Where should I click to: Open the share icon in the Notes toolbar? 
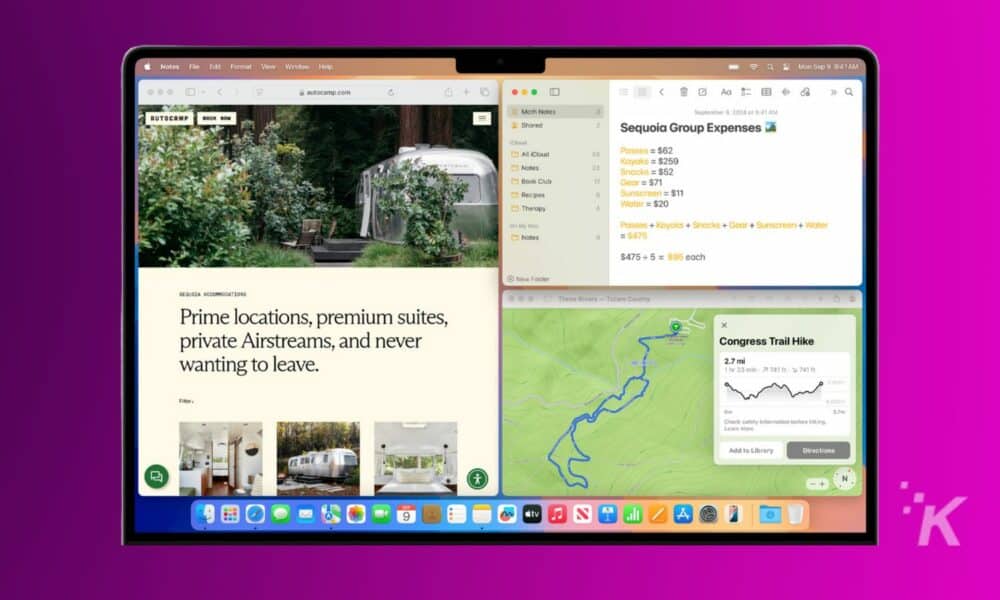tap(805, 91)
